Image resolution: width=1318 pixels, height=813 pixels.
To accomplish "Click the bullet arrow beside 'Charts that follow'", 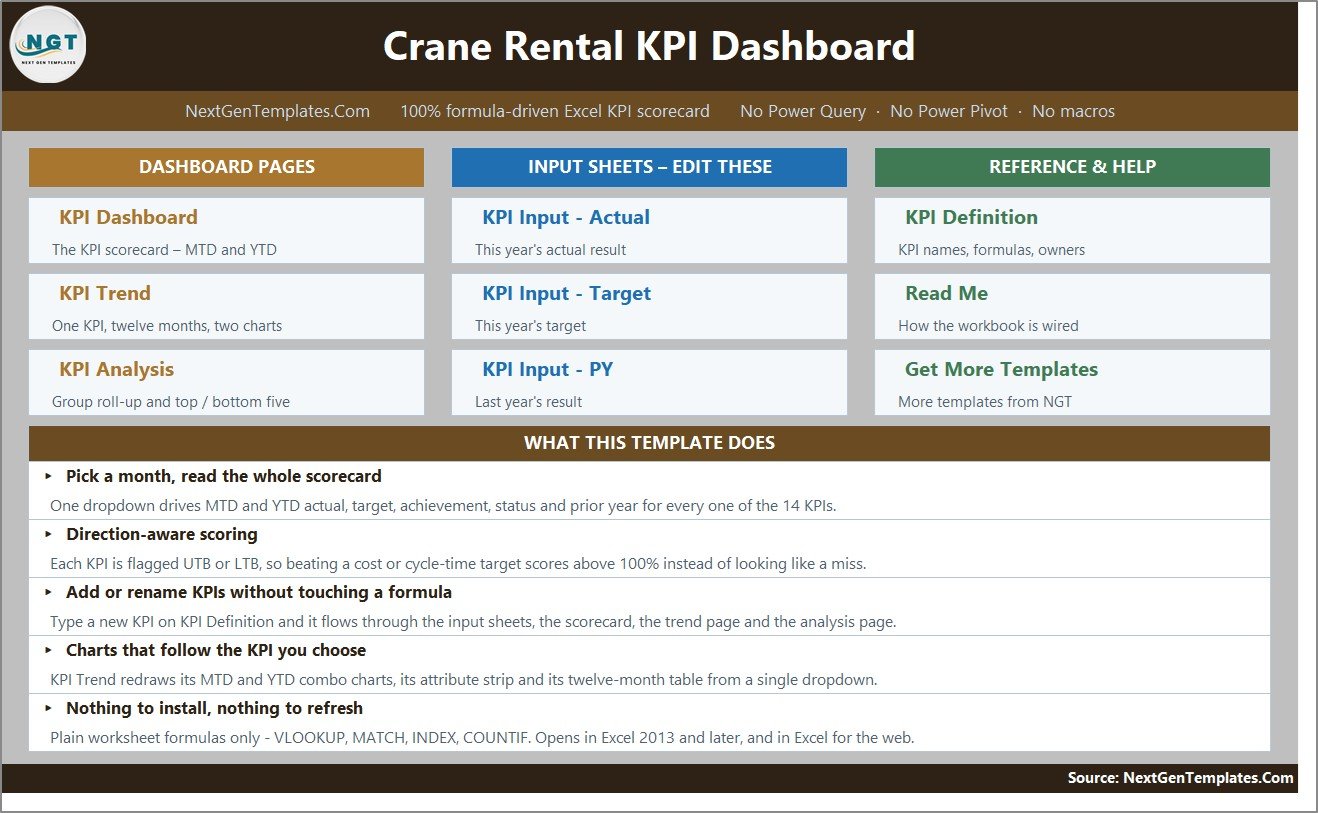I will [x=48, y=650].
